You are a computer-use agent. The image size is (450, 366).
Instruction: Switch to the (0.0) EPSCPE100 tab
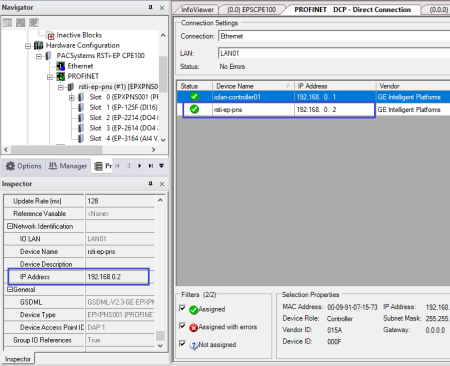(x=252, y=10)
